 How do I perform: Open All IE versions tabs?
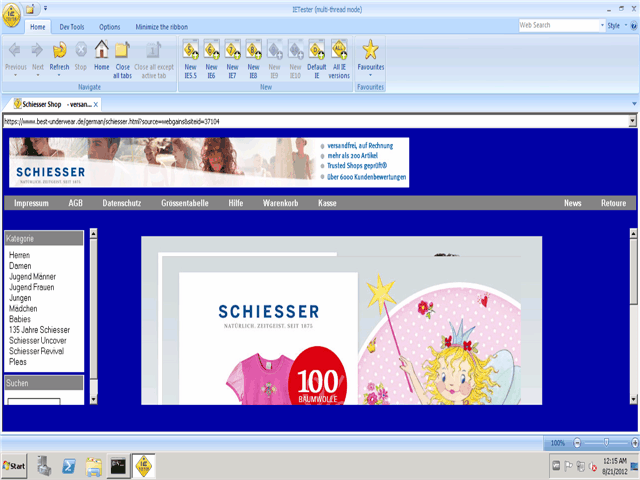click(x=339, y=50)
